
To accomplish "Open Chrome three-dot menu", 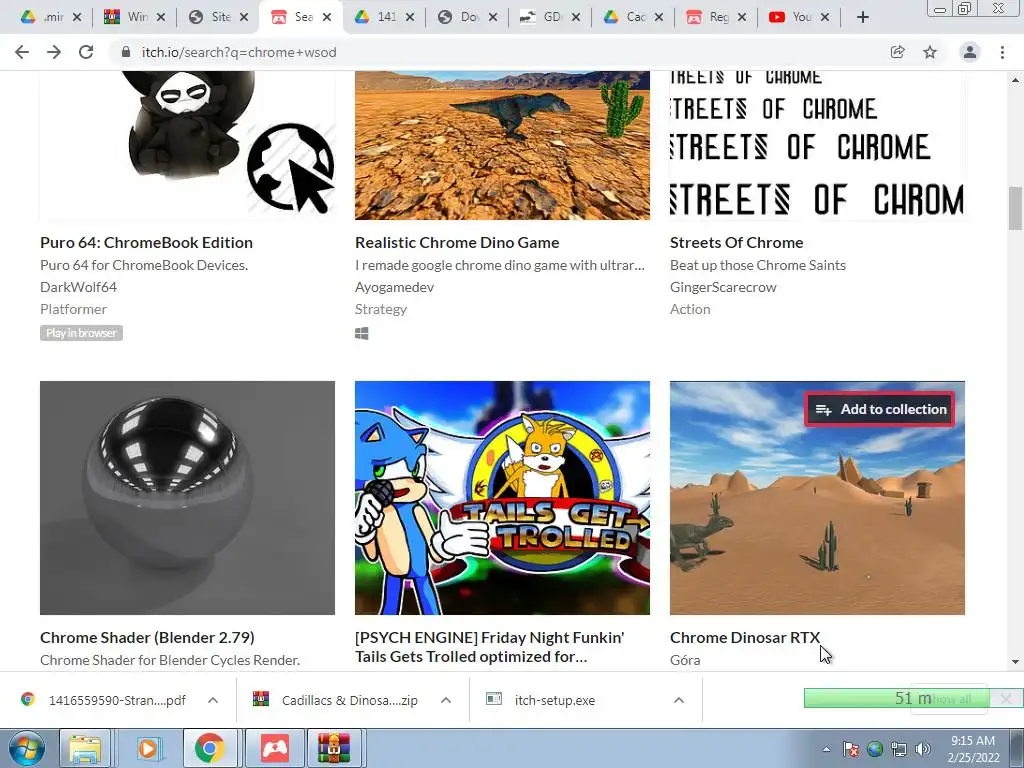I will point(1002,52).
